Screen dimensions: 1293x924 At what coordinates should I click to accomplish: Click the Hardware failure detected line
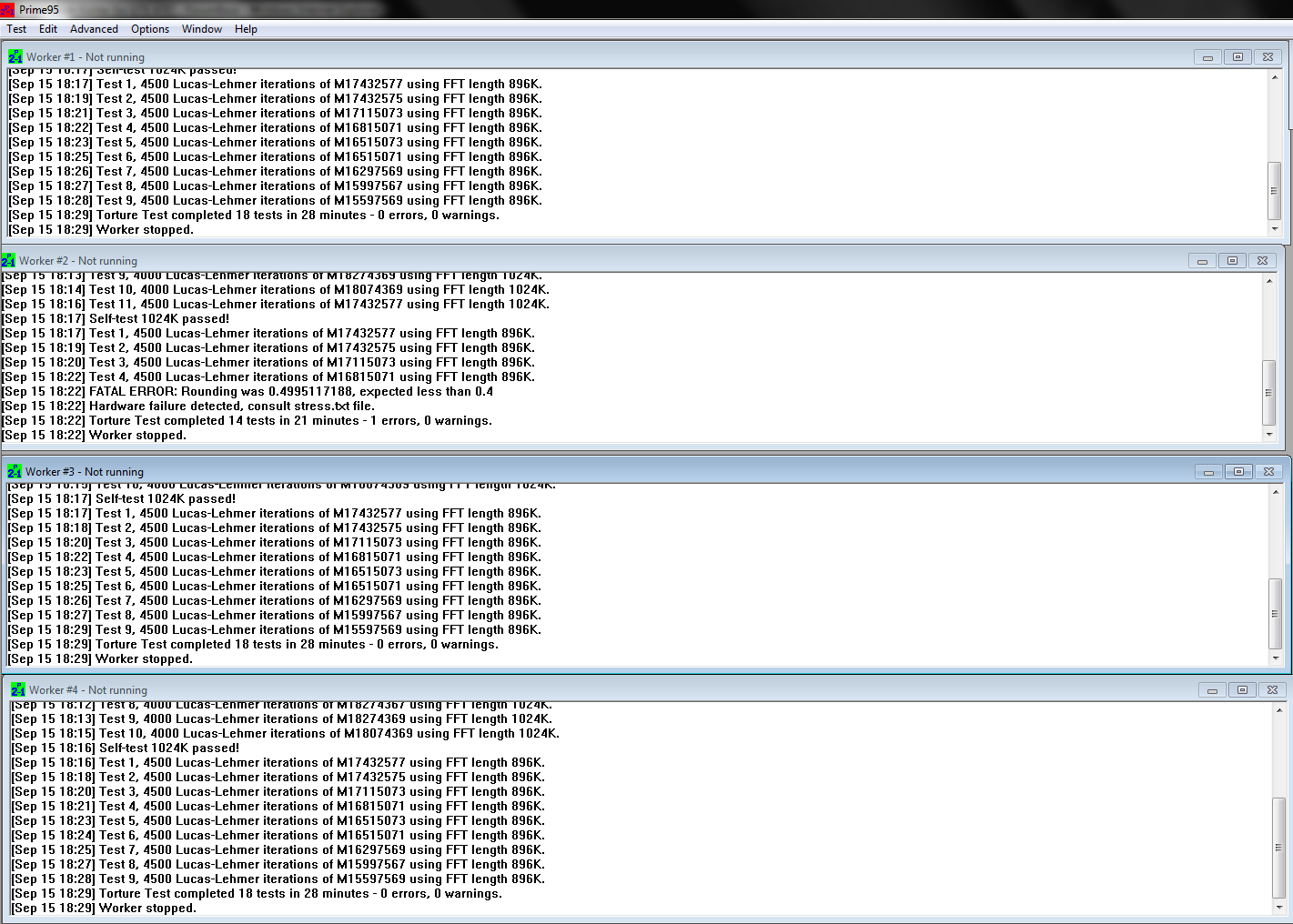[x=188, y=407]
